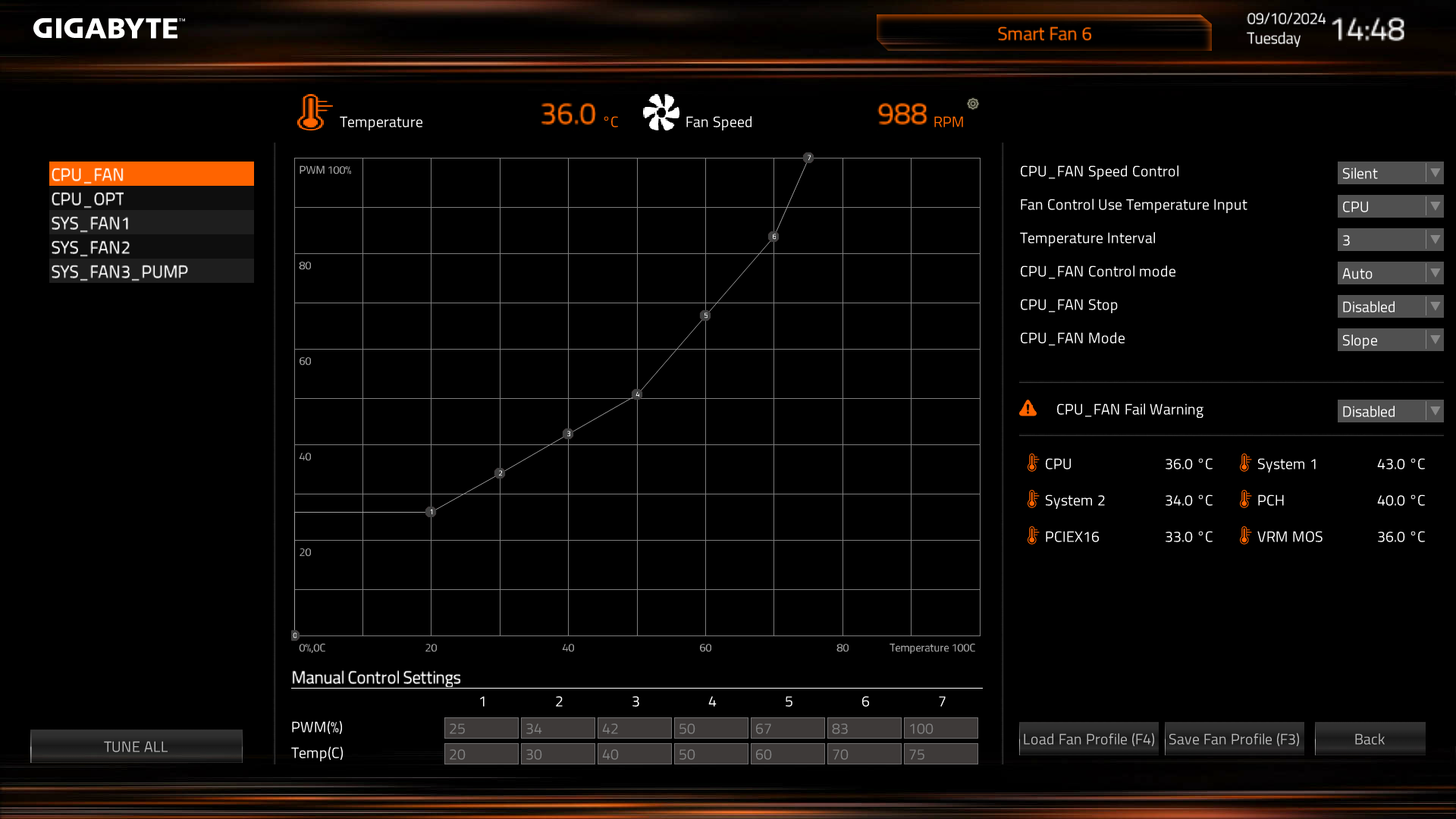The width and height of the screenshot is (1456, 819).
Task: Expand the CPU_FAN Mode Slope dropdown
Action: tap(1389, 340)
